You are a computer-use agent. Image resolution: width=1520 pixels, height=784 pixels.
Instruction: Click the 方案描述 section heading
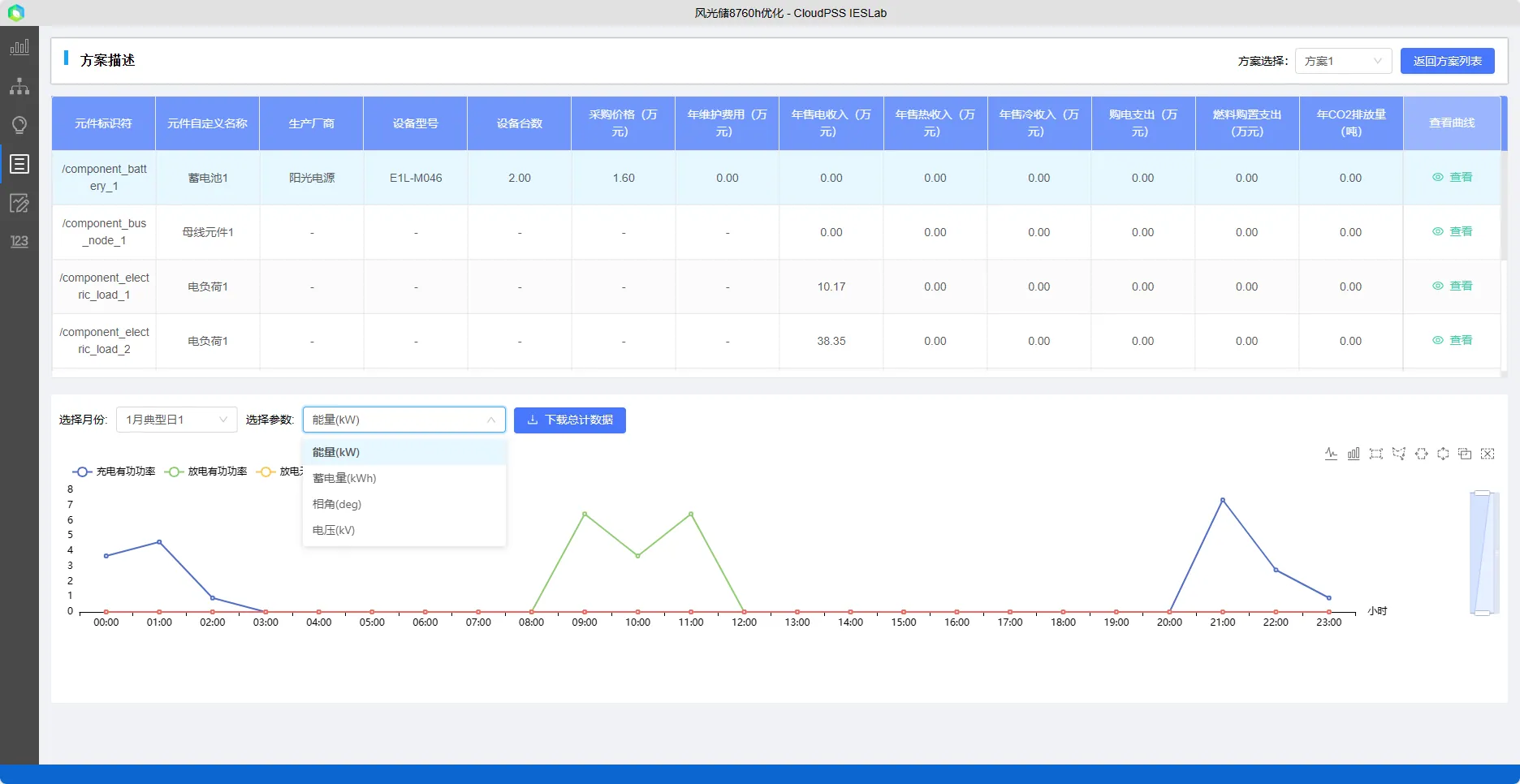coord(107,60)
